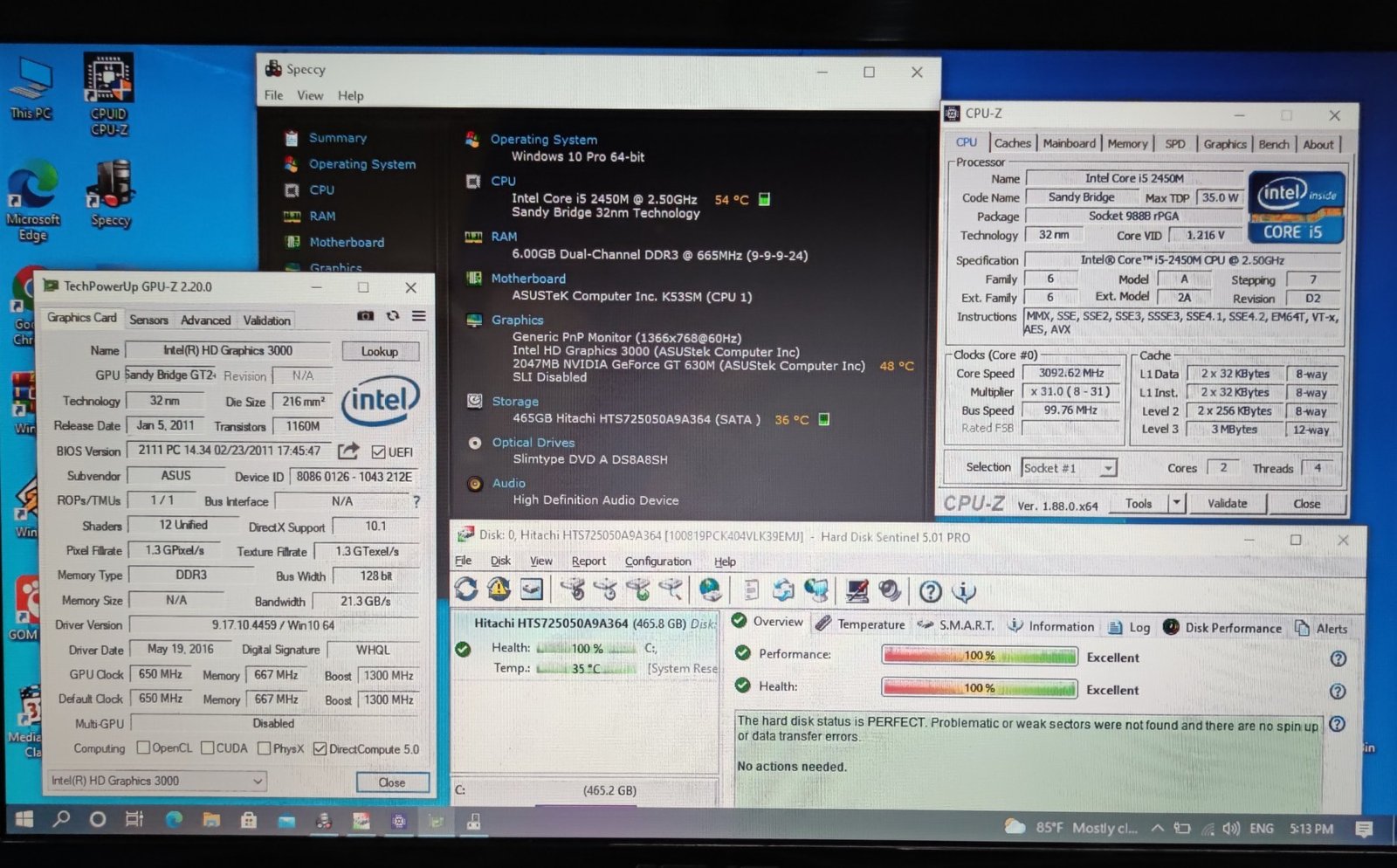Open the This PC desktop icon

[x=31, y=89]
